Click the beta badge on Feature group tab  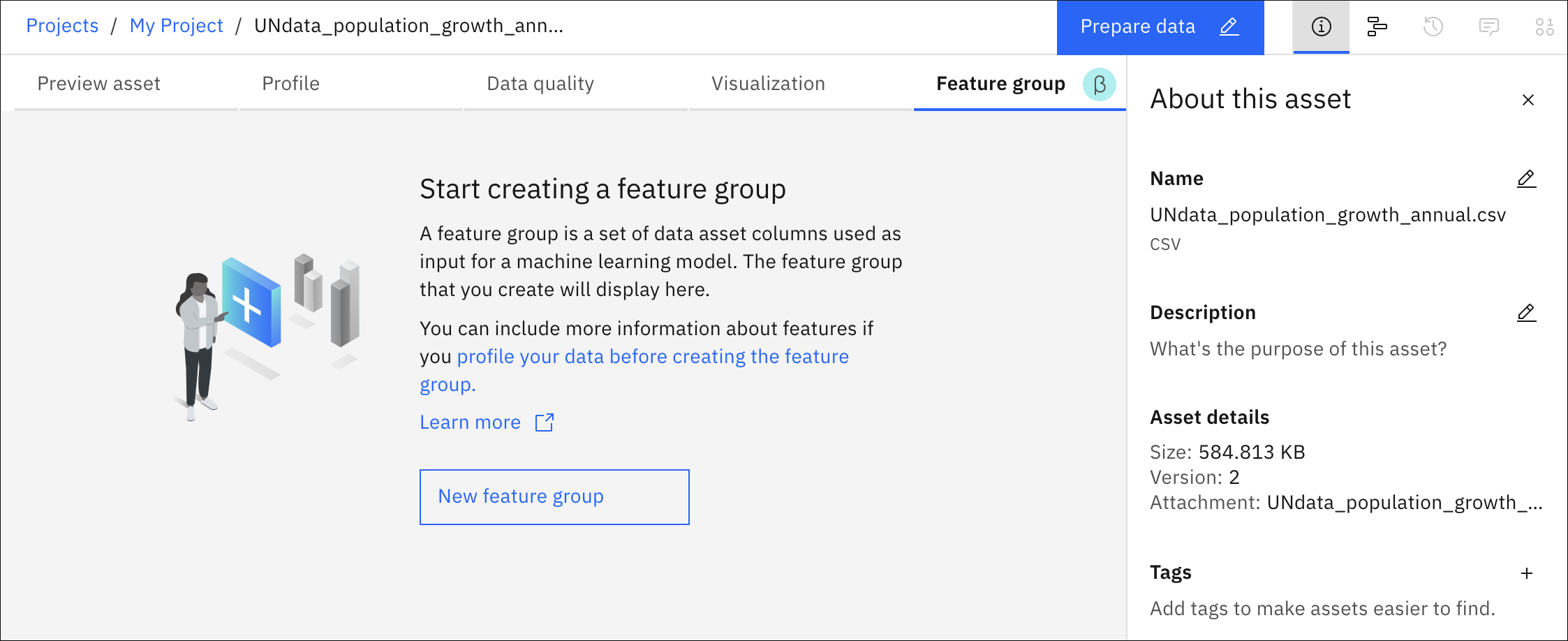click(1099, 84)
